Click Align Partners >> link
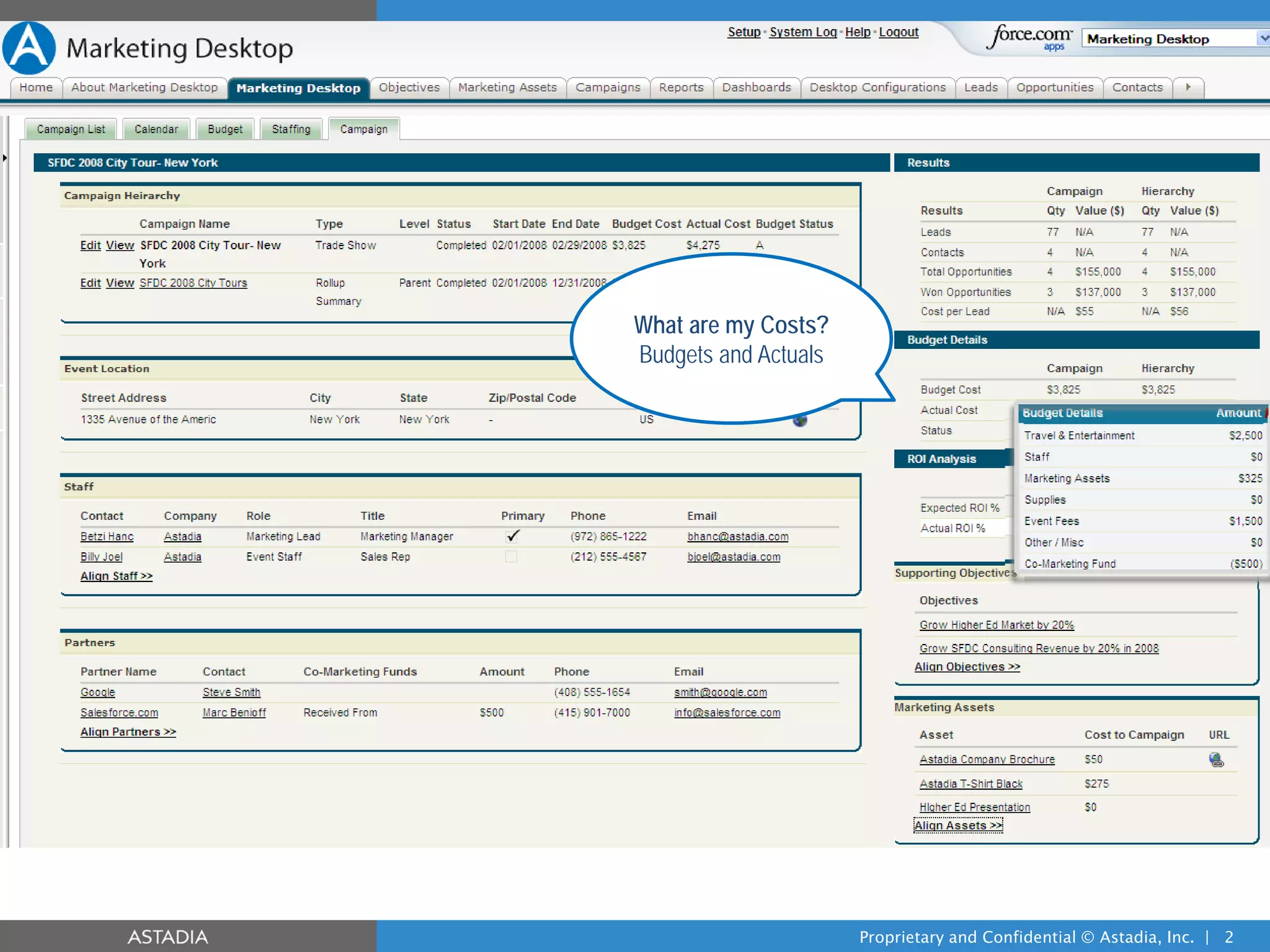This screenshot has height=952, width=1270. 128,732
